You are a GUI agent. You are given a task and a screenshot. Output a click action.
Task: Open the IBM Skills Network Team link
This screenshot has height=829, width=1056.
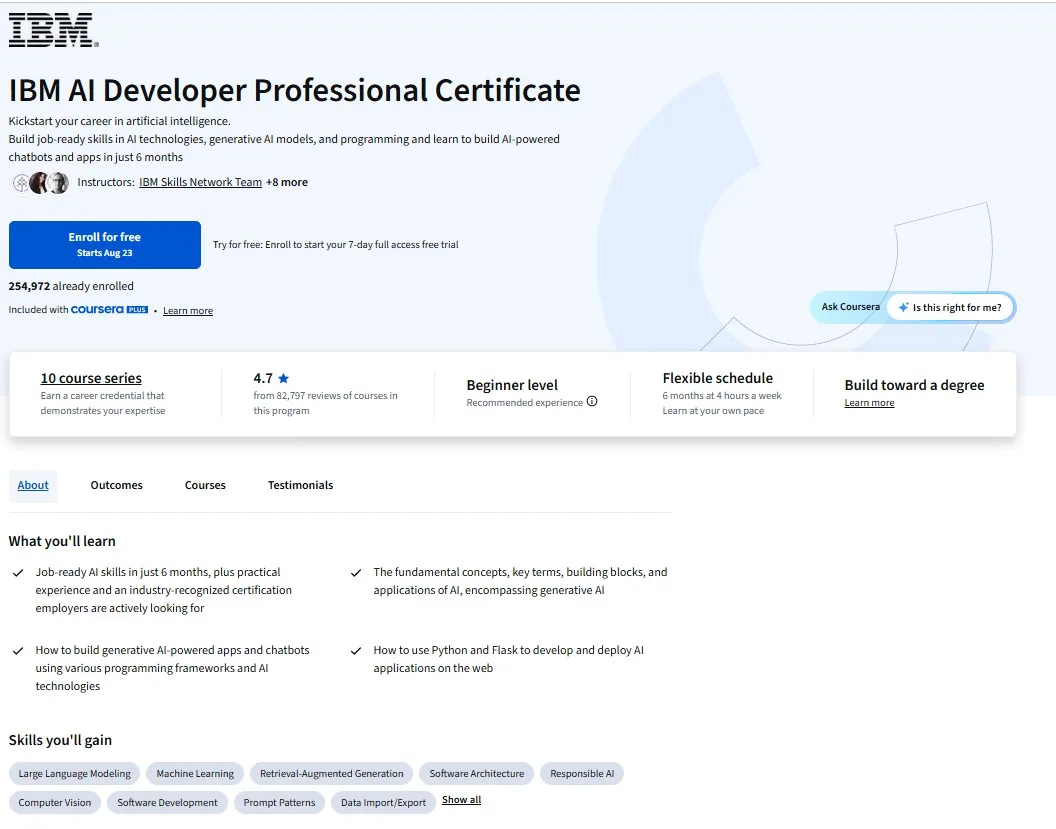click(x=200, y=182)
